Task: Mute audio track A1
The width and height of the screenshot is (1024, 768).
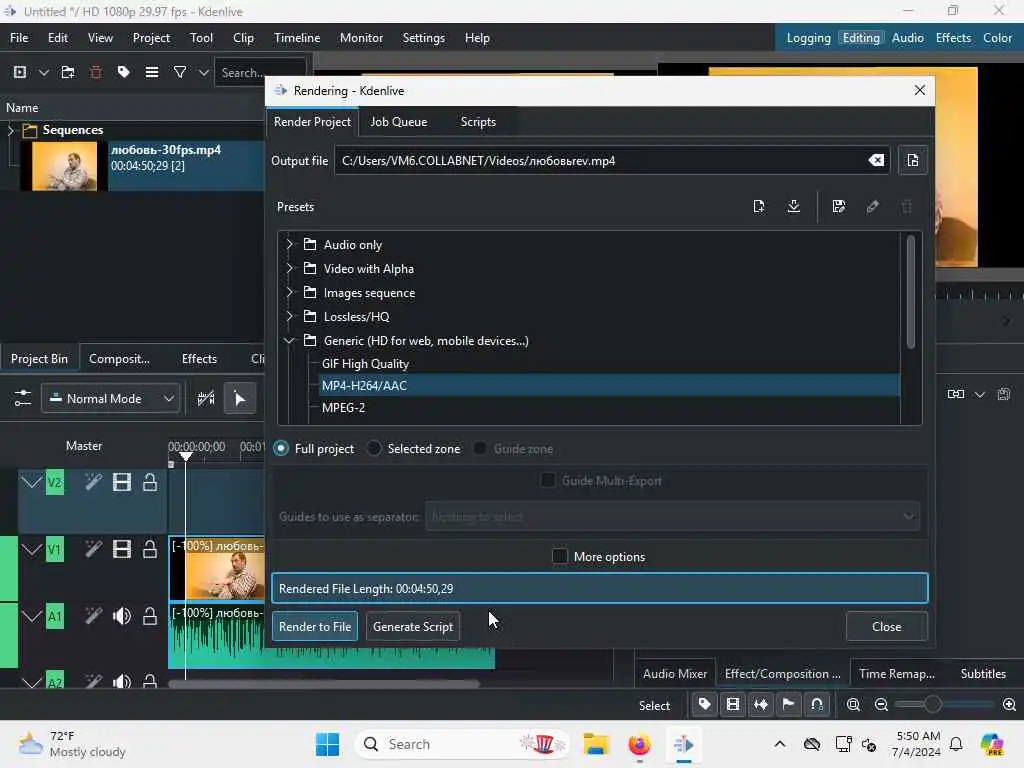Action: pos(121,616)
